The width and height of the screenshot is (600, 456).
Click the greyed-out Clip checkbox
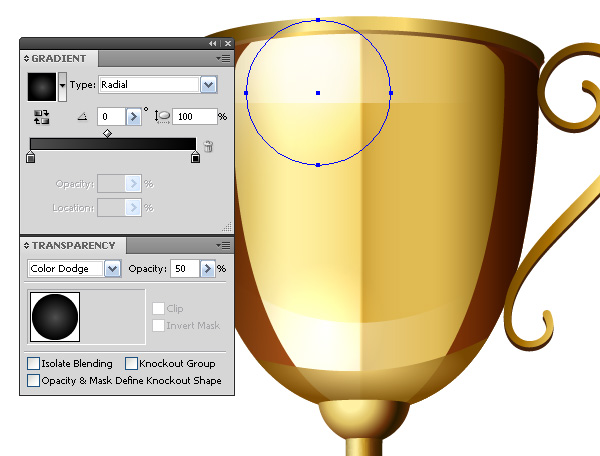point(158,308)
